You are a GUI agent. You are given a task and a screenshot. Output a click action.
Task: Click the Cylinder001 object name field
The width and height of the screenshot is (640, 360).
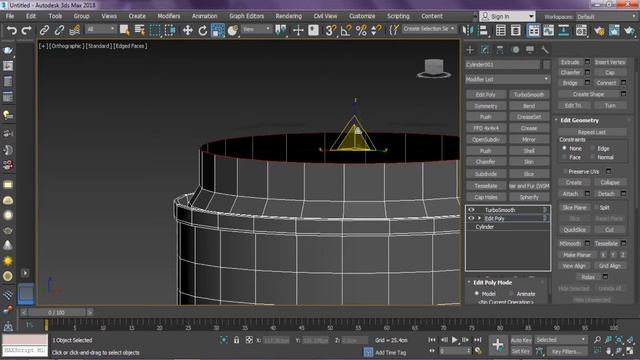[502, 65]
